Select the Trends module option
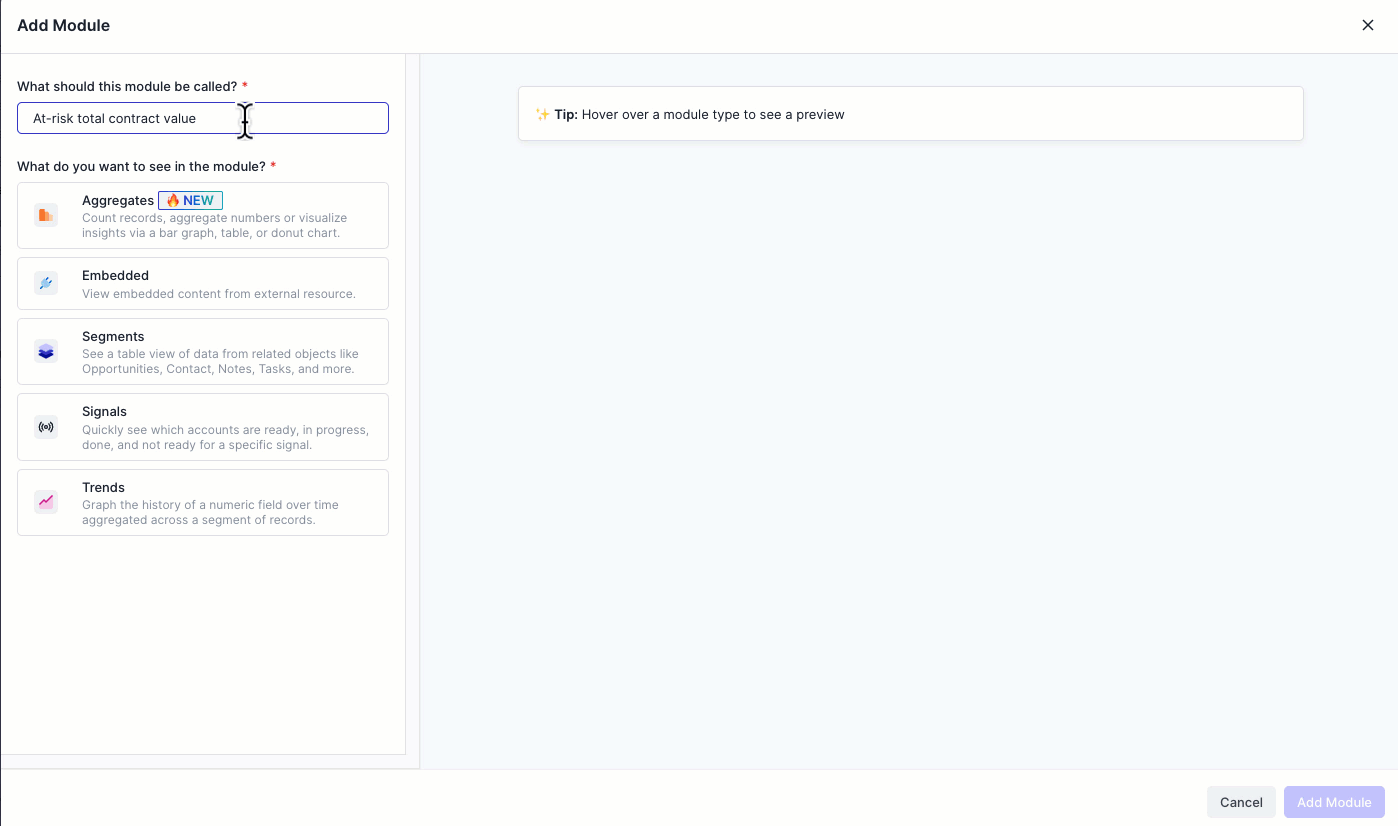Viewport: 1398px width, 826px height. pyautogui.click(x=202, y=502)
